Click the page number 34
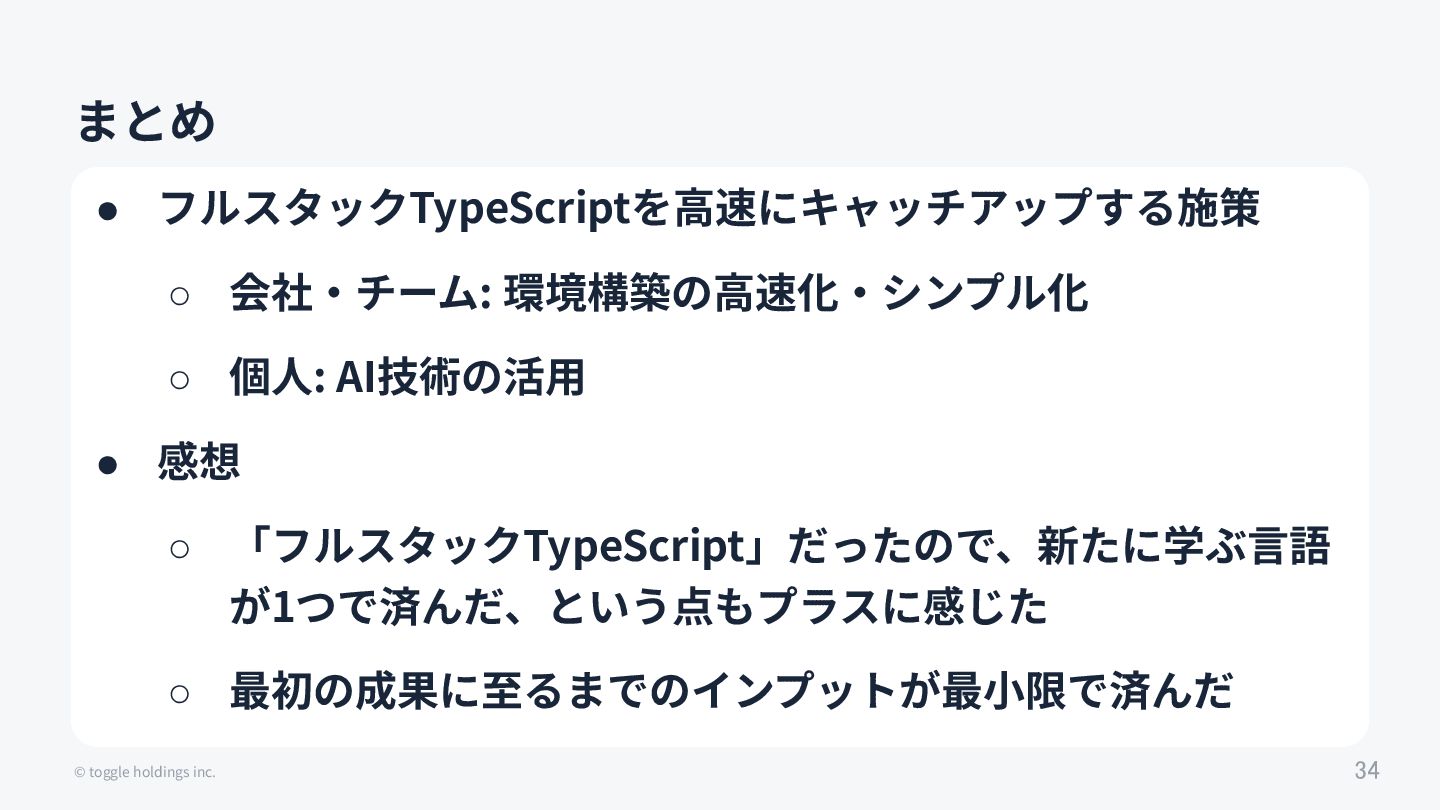 [1367, 771]
